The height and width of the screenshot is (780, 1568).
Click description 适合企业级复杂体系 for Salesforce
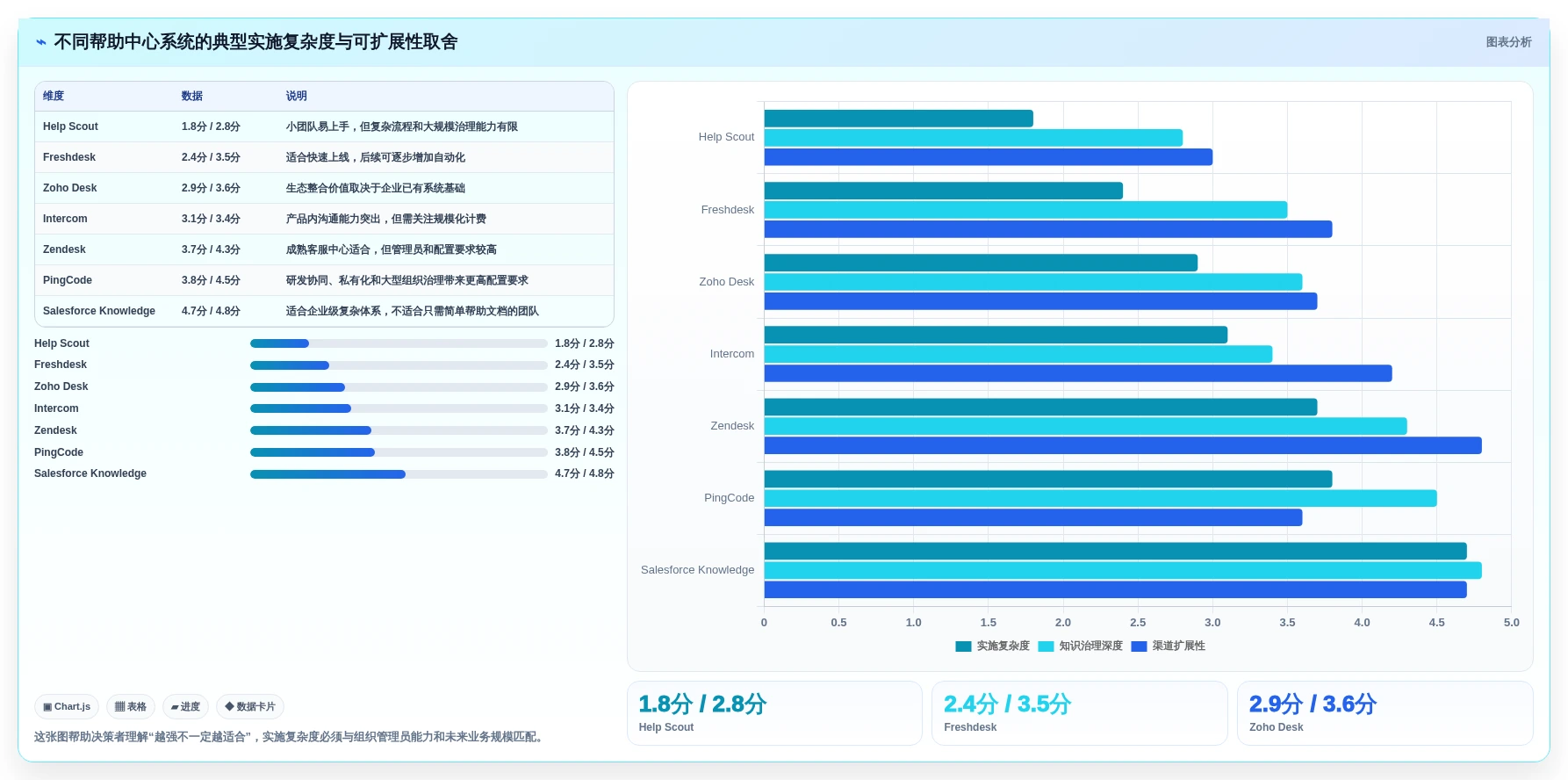413,311
